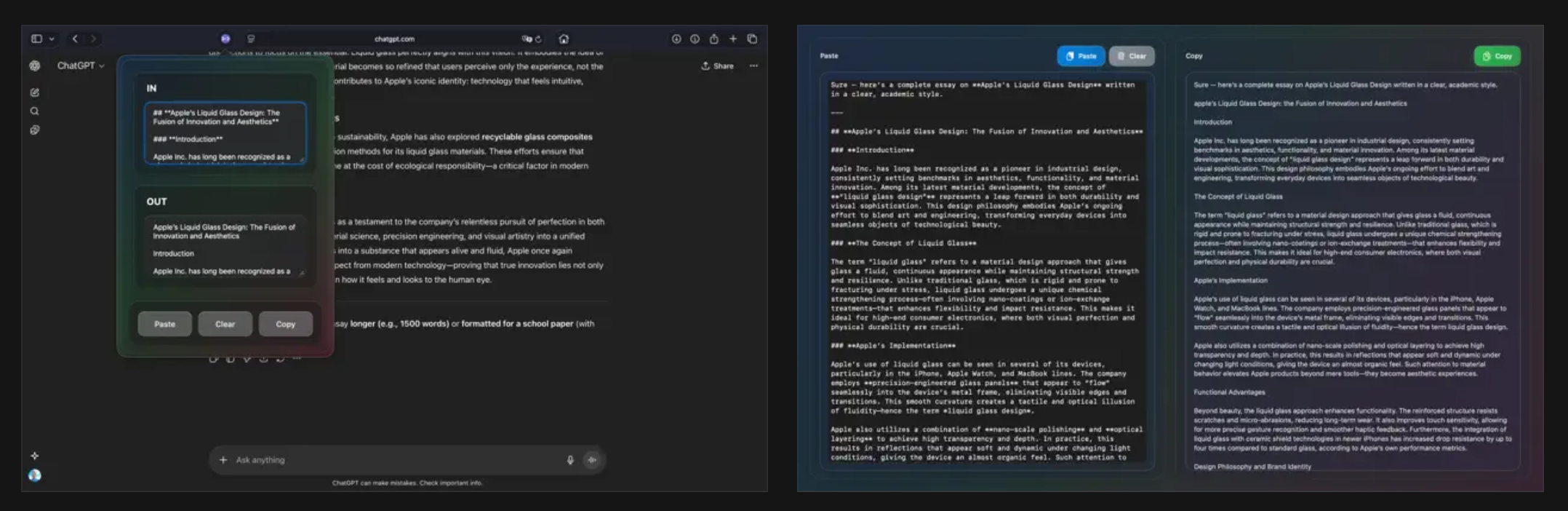Click Paste in the extension popup
1568x511 pixels.
(164, 324)
